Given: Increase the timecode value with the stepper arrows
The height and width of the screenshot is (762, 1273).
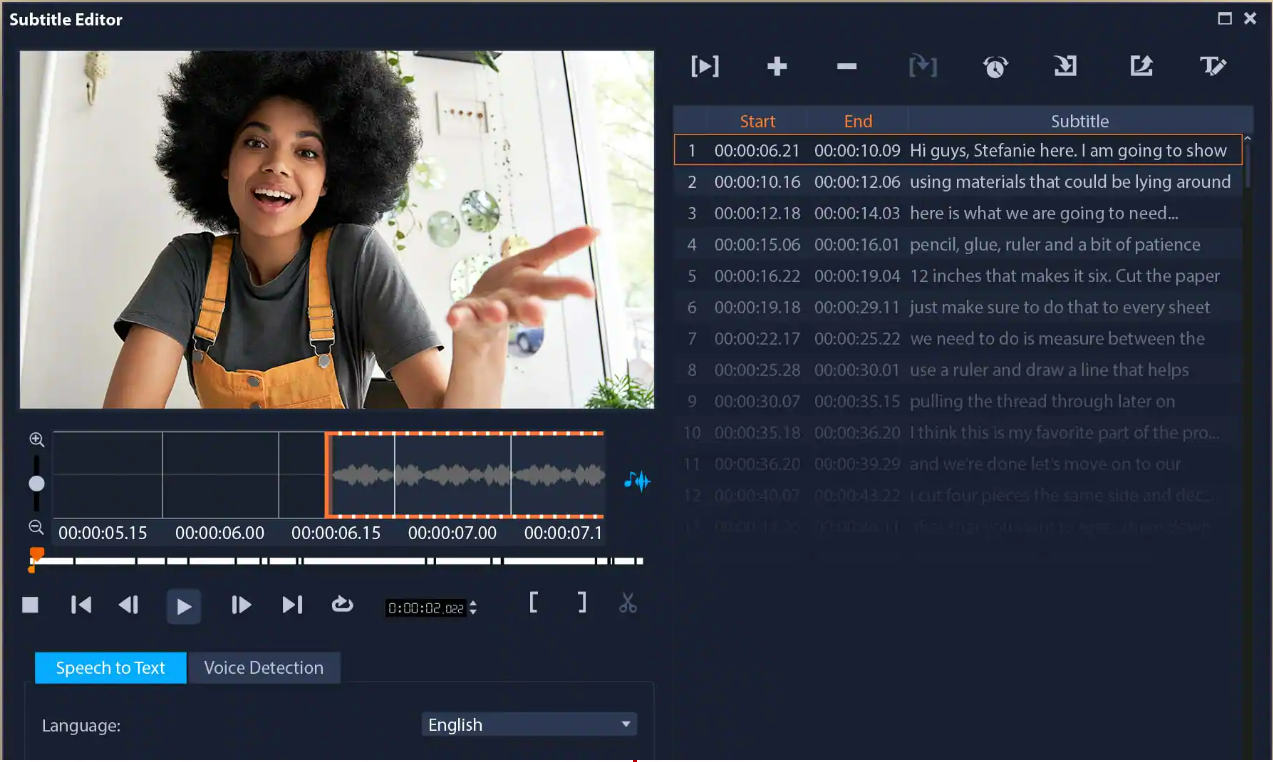Looking at the screenshot, I should pyautogui.click(x=471, y=600).
